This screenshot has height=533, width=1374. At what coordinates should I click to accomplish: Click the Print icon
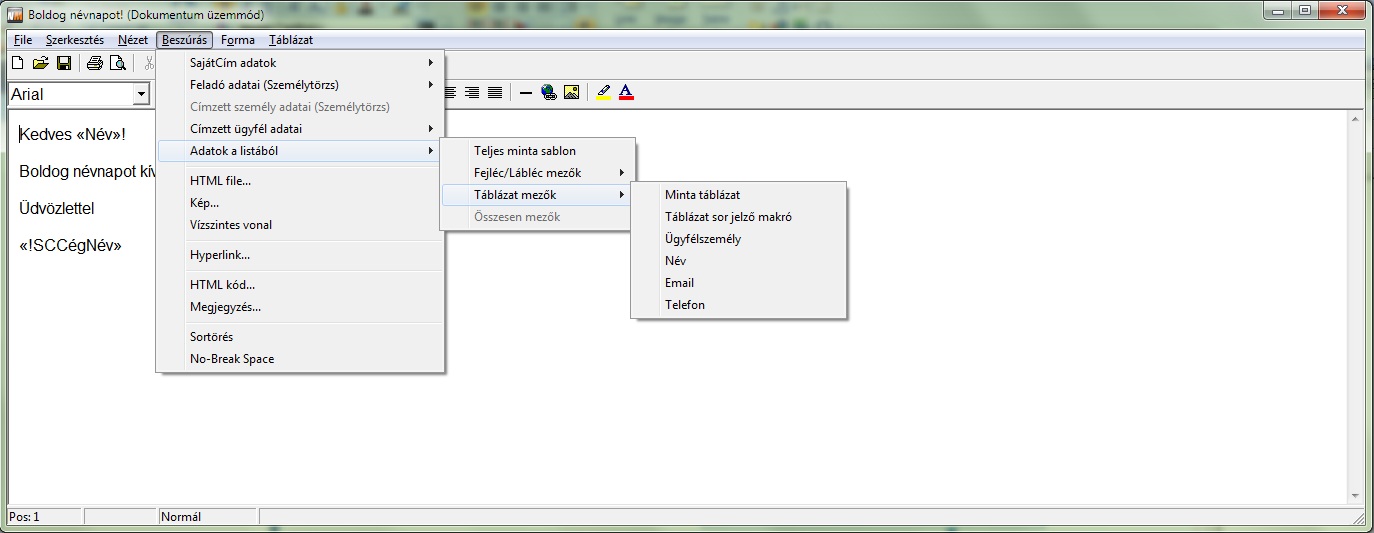tap(94, 64)
